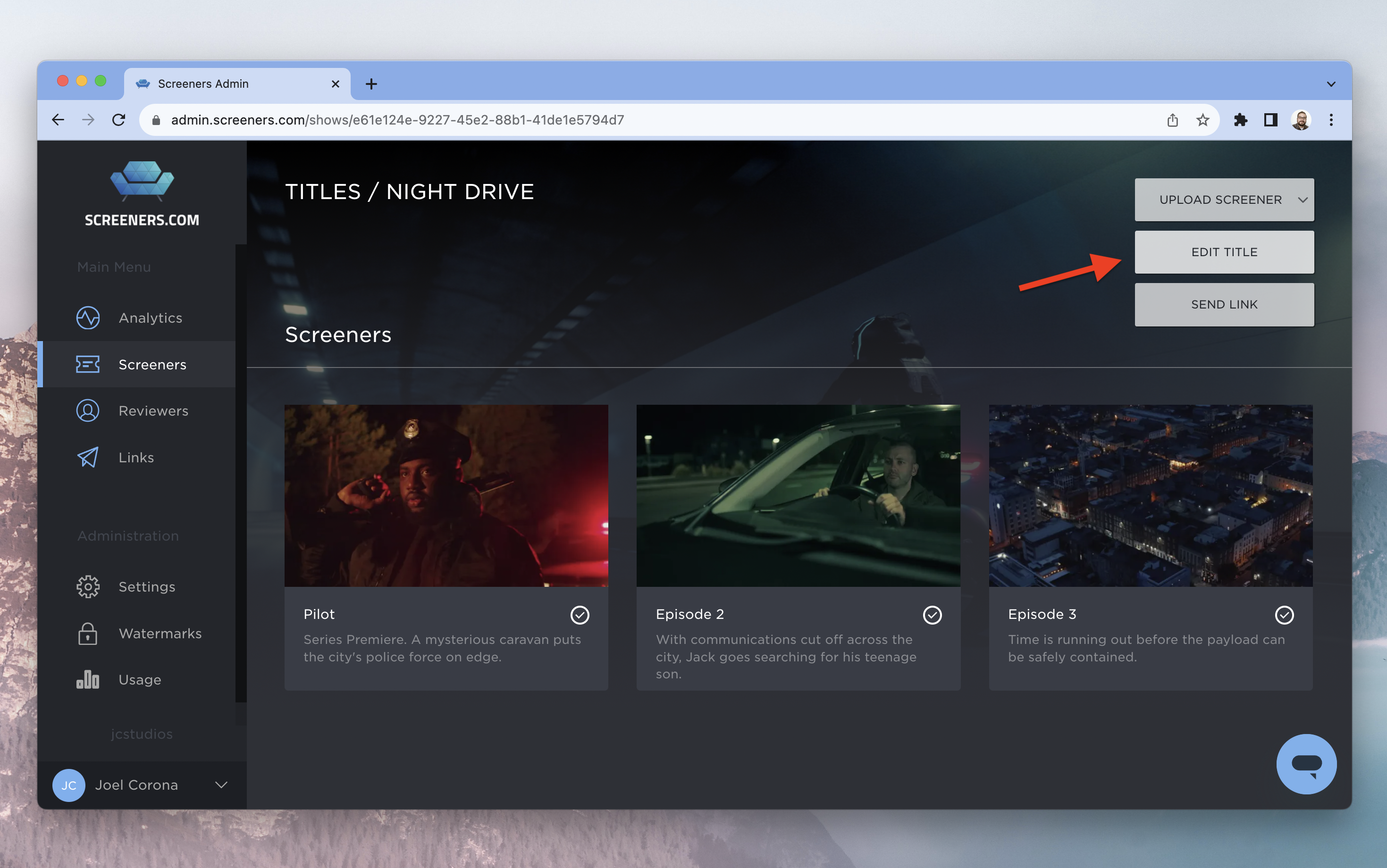Screen dimensions: 1387x868
Task: Open the Episode 2 thumbnail
Action: 798,495
